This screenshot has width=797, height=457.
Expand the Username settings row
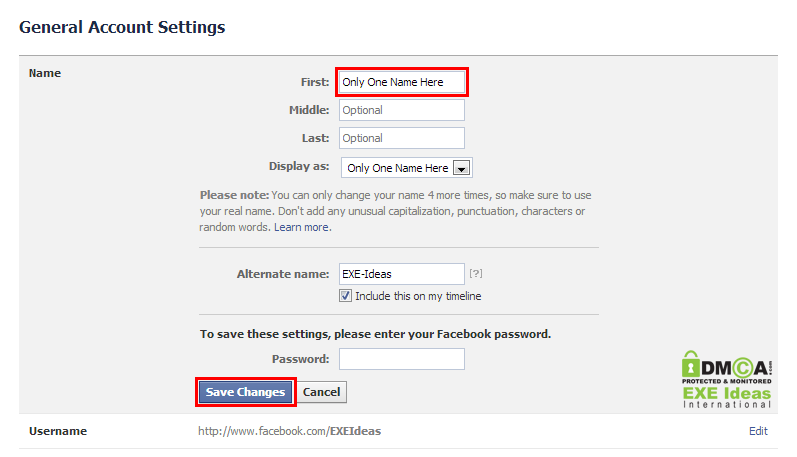(57, 431)
